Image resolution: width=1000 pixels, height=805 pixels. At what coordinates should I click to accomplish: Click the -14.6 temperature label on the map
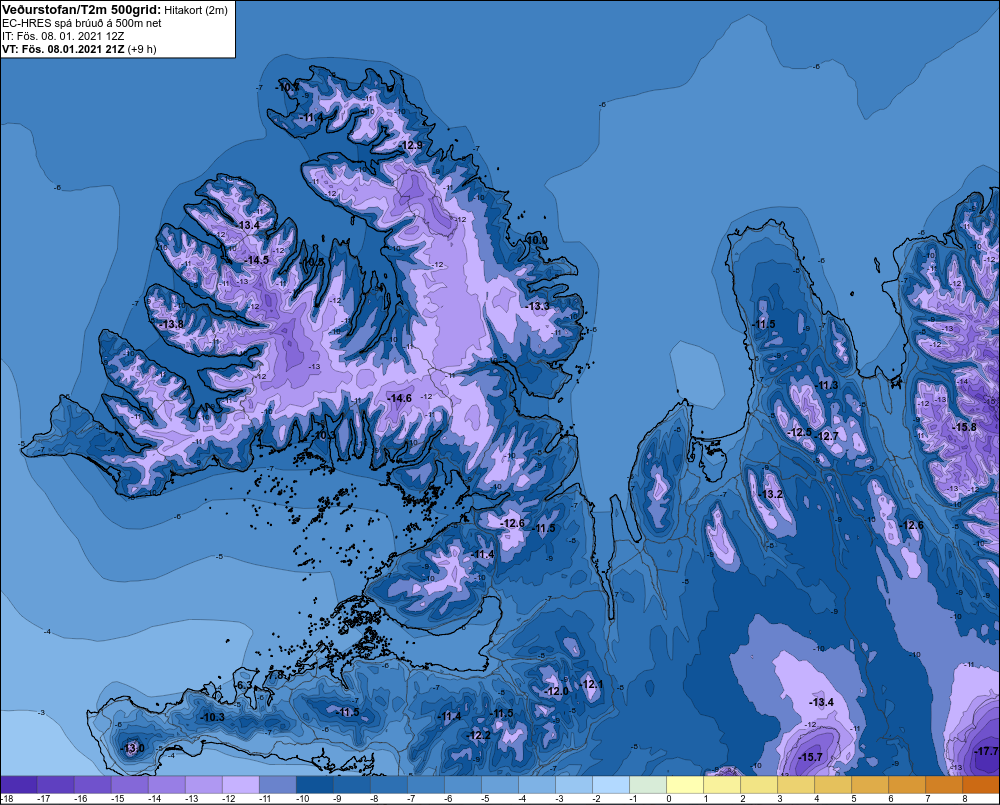tap(400, 398)
